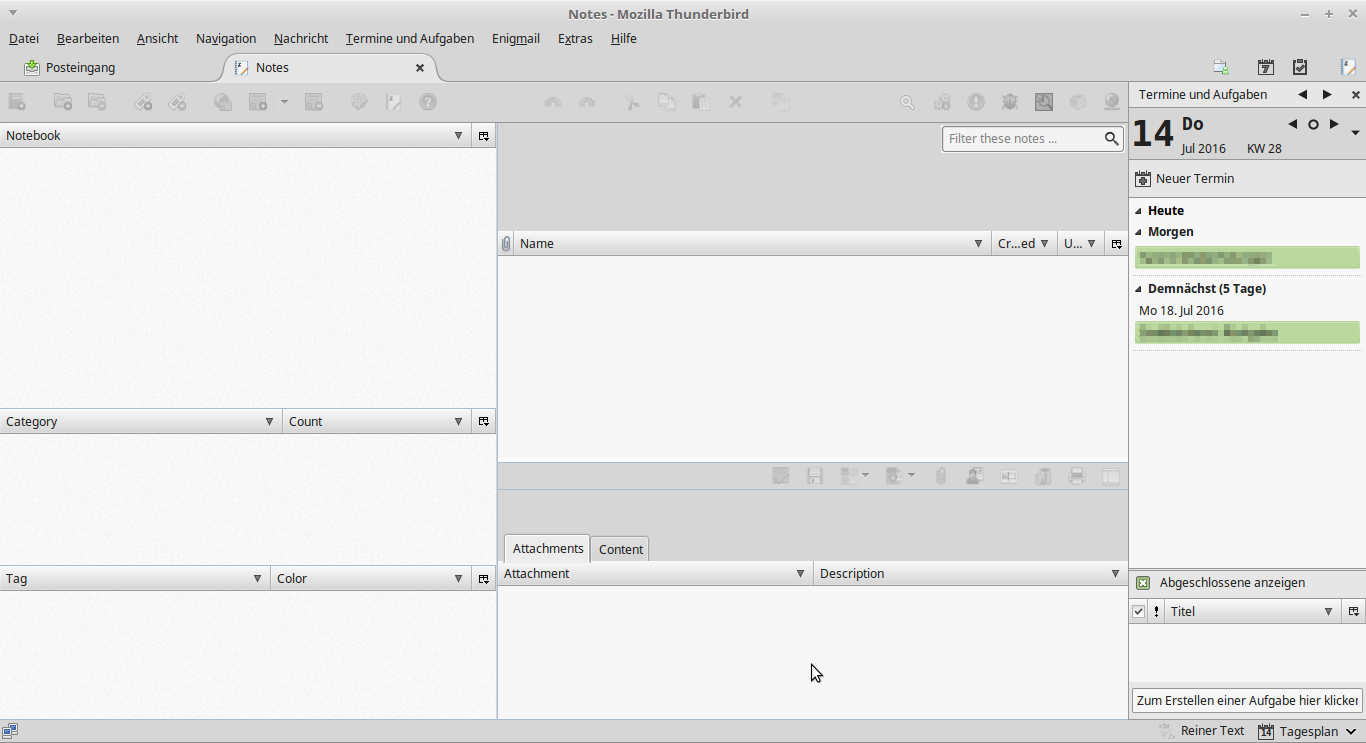The height and width of the screenshot is (743, 1366).
Task: Open the Tagesplan dropdown in status bar
Action: tap(1351, 732)
